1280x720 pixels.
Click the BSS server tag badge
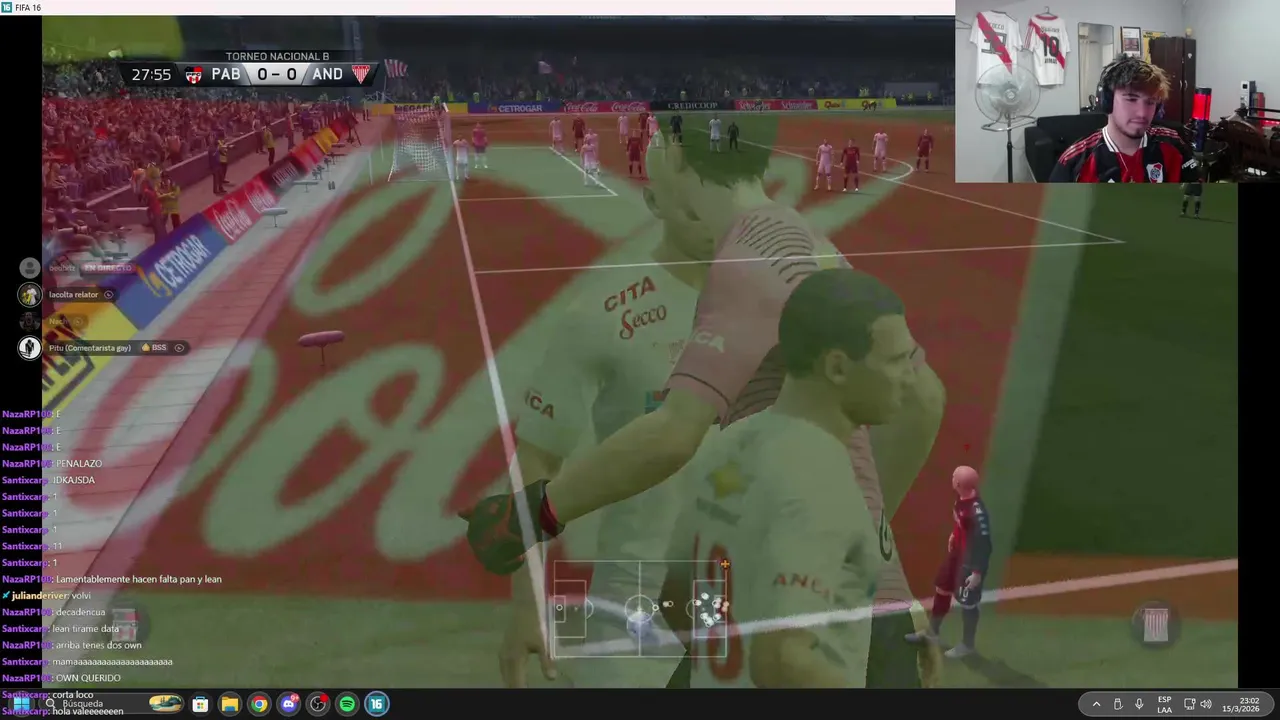coord(154,348)
